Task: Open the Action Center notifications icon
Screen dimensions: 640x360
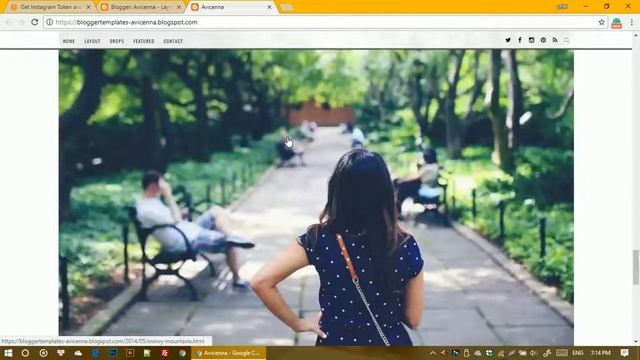Action: tap(624, 353)
